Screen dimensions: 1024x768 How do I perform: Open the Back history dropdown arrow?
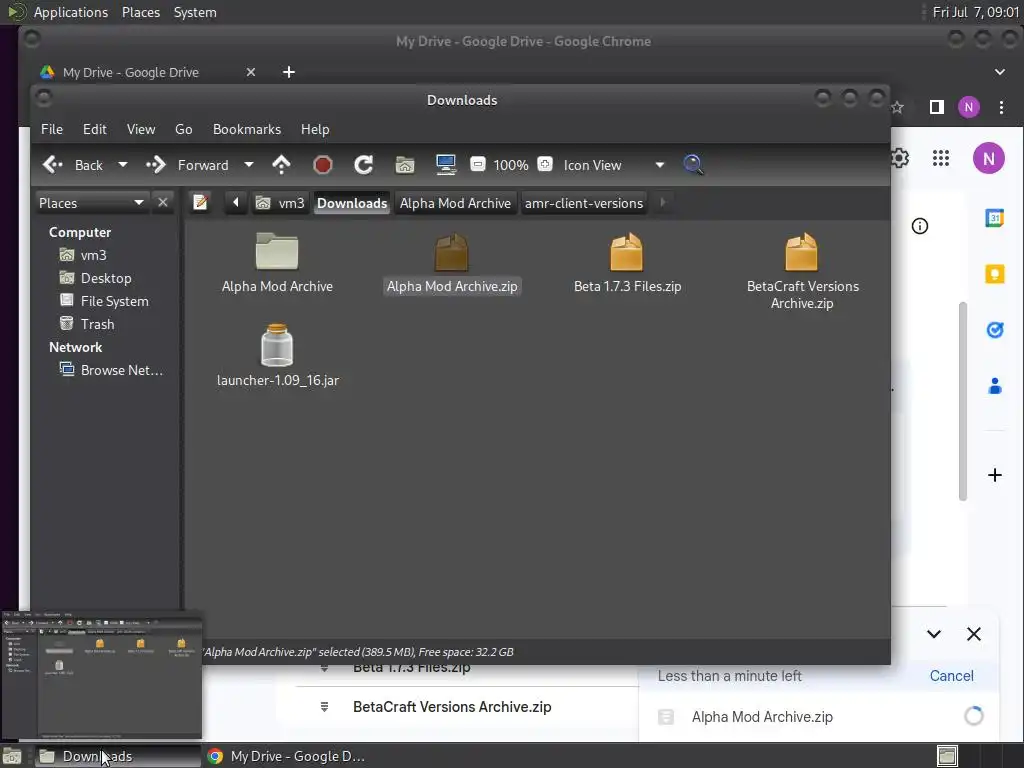pos(123,165)
